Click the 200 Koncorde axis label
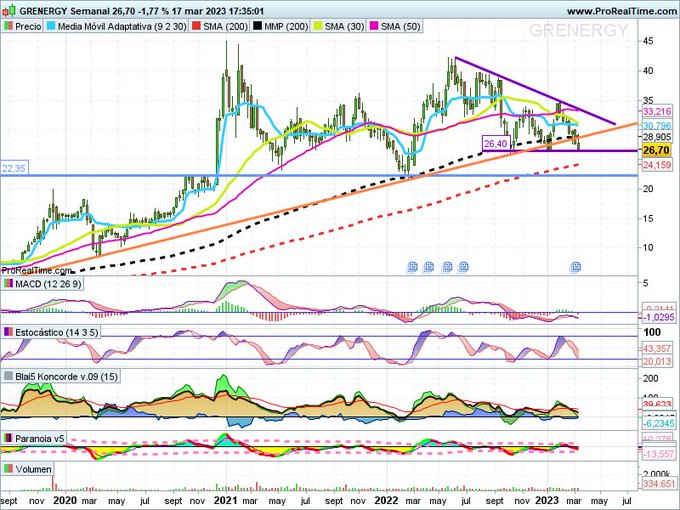Screen dimensions: 680x510 tap(651, 379)
